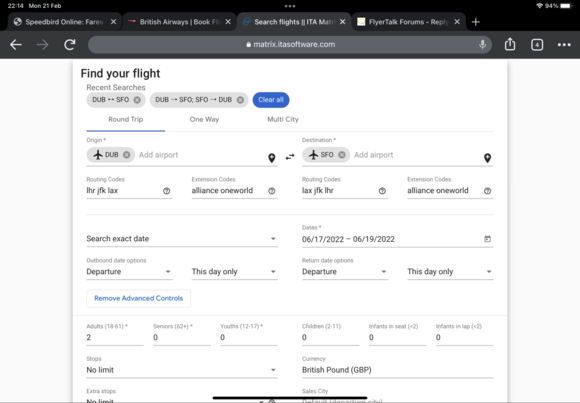Edit the Adults (18-61) count field
This screenshot has height=403, width=580.
pos(115,337)
